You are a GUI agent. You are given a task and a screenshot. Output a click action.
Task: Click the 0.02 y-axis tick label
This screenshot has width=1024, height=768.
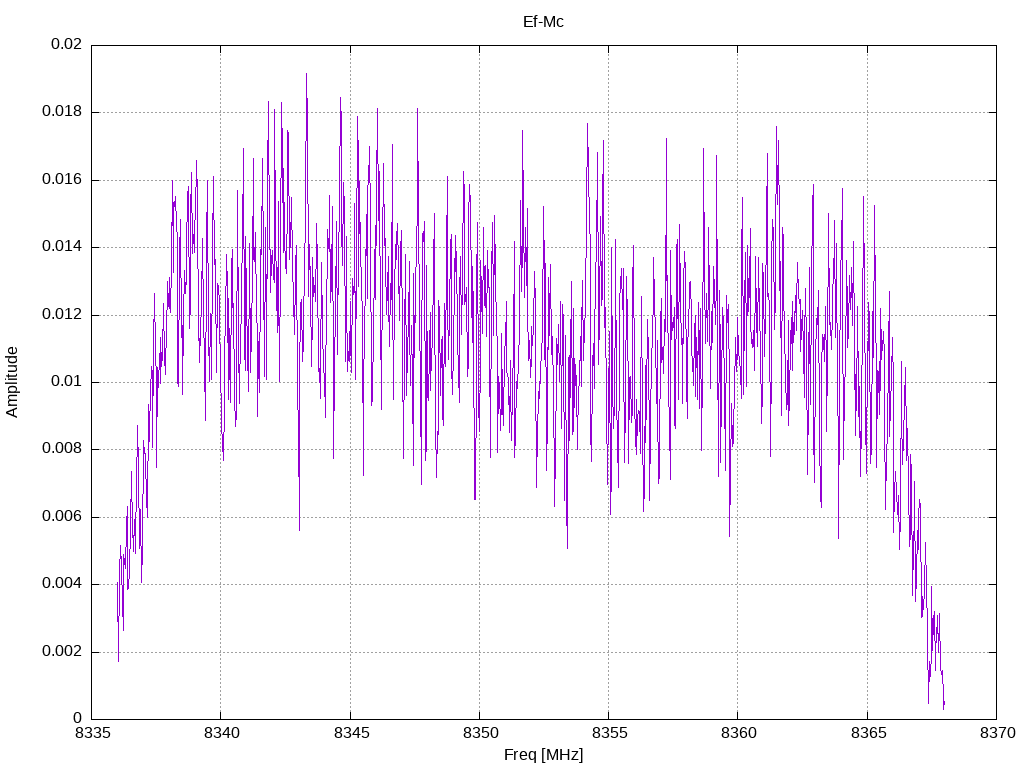tap(67, 44)
